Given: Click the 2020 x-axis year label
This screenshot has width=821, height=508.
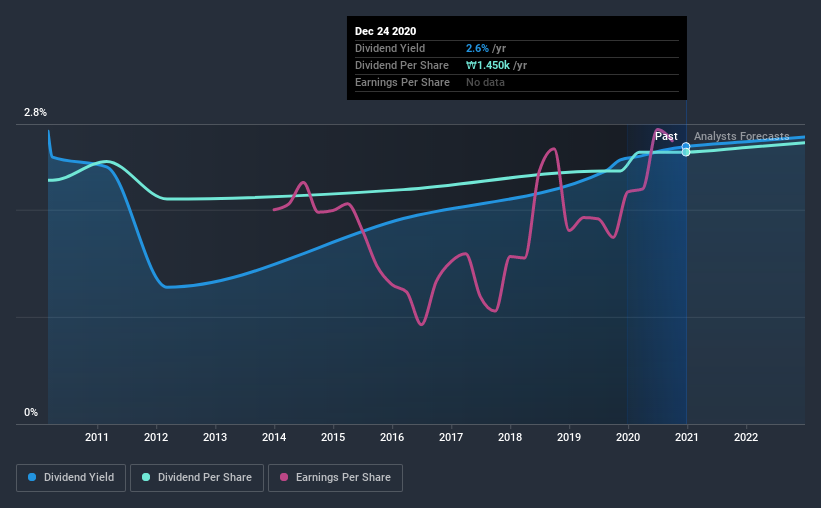Looking at the screenshot, I should [x=628, y=437].
